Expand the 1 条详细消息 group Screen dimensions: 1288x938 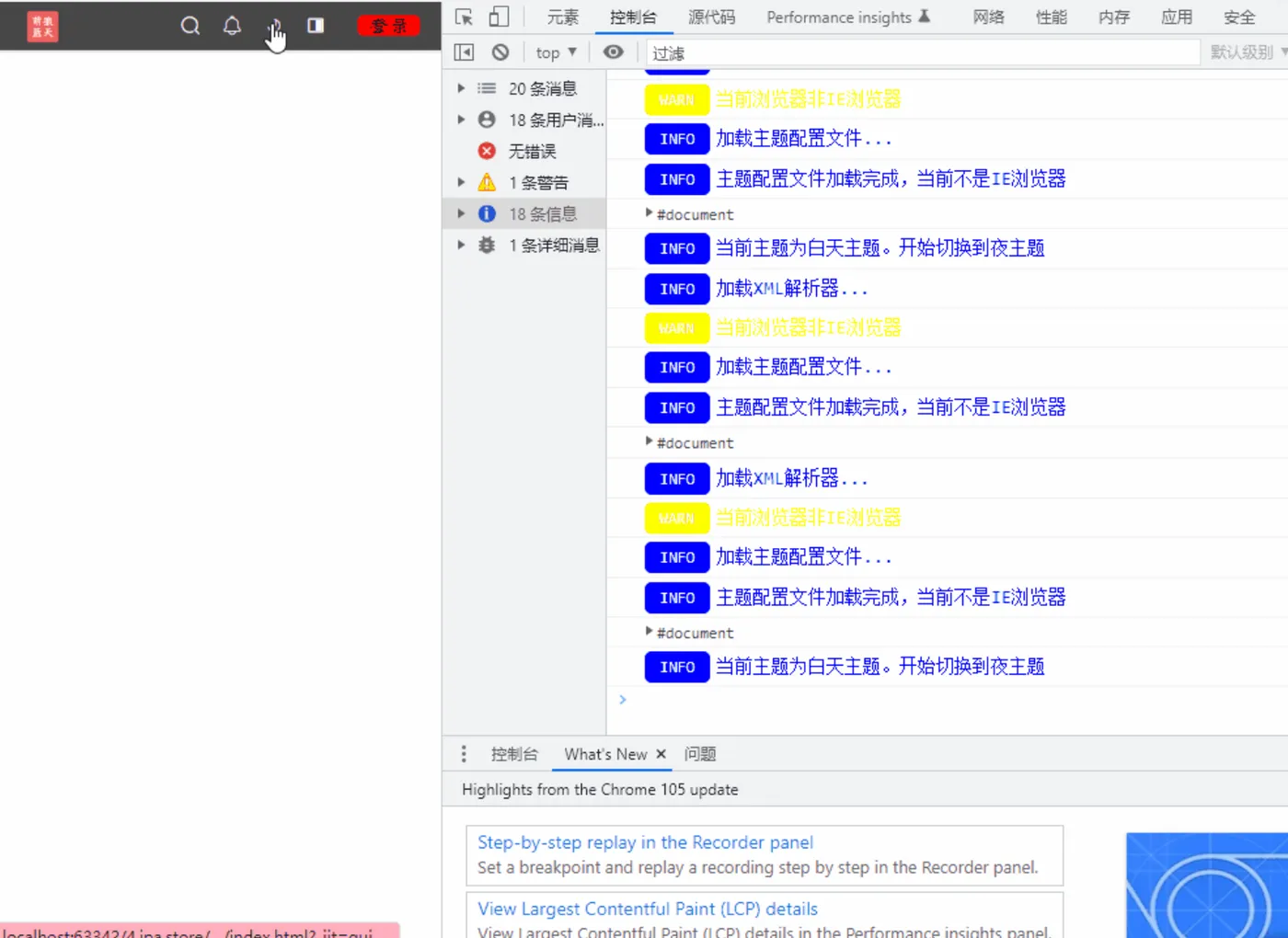[461, 245]
